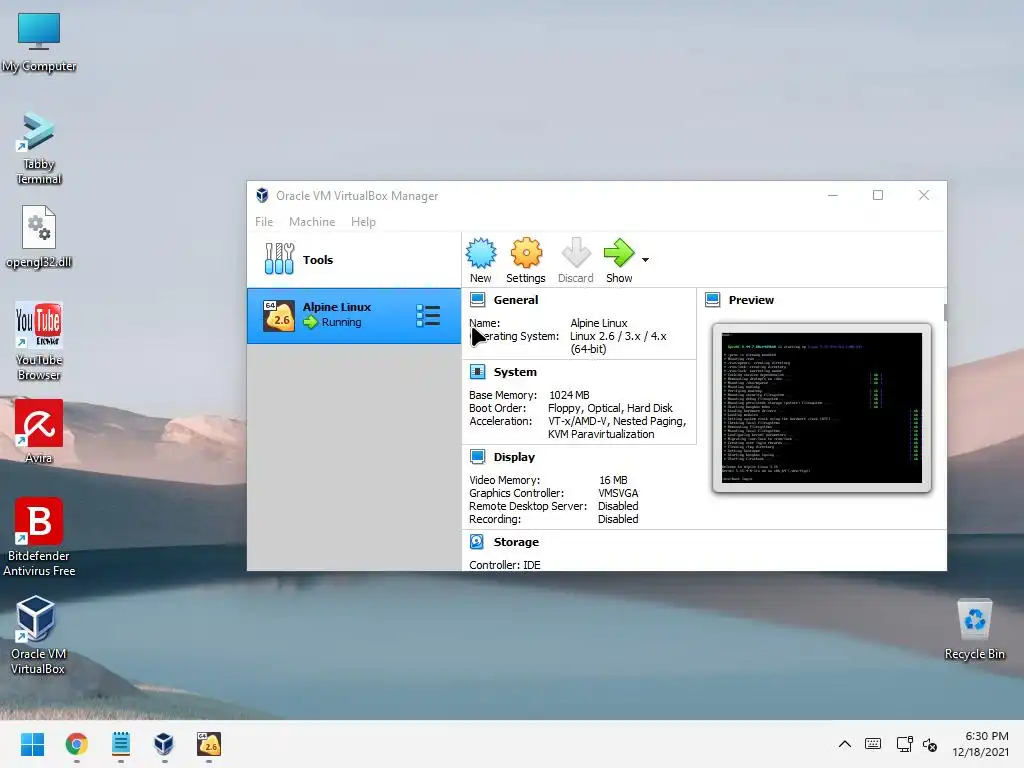Click the VirtualBox title bar logo icon
This screenshot has width=1024, height=768.
point(263,195)
